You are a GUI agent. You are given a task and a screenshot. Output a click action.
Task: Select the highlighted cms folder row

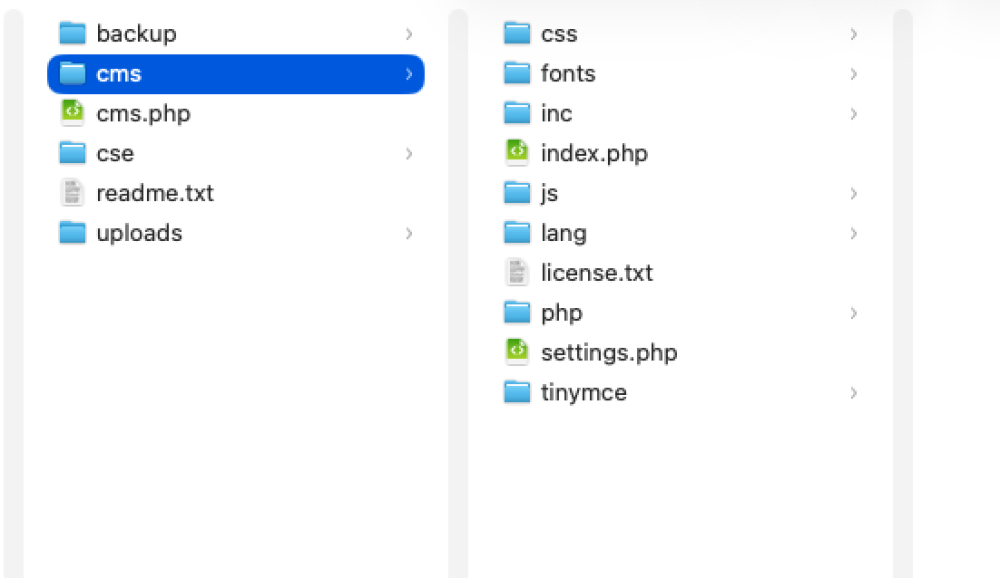coord(236,74)
